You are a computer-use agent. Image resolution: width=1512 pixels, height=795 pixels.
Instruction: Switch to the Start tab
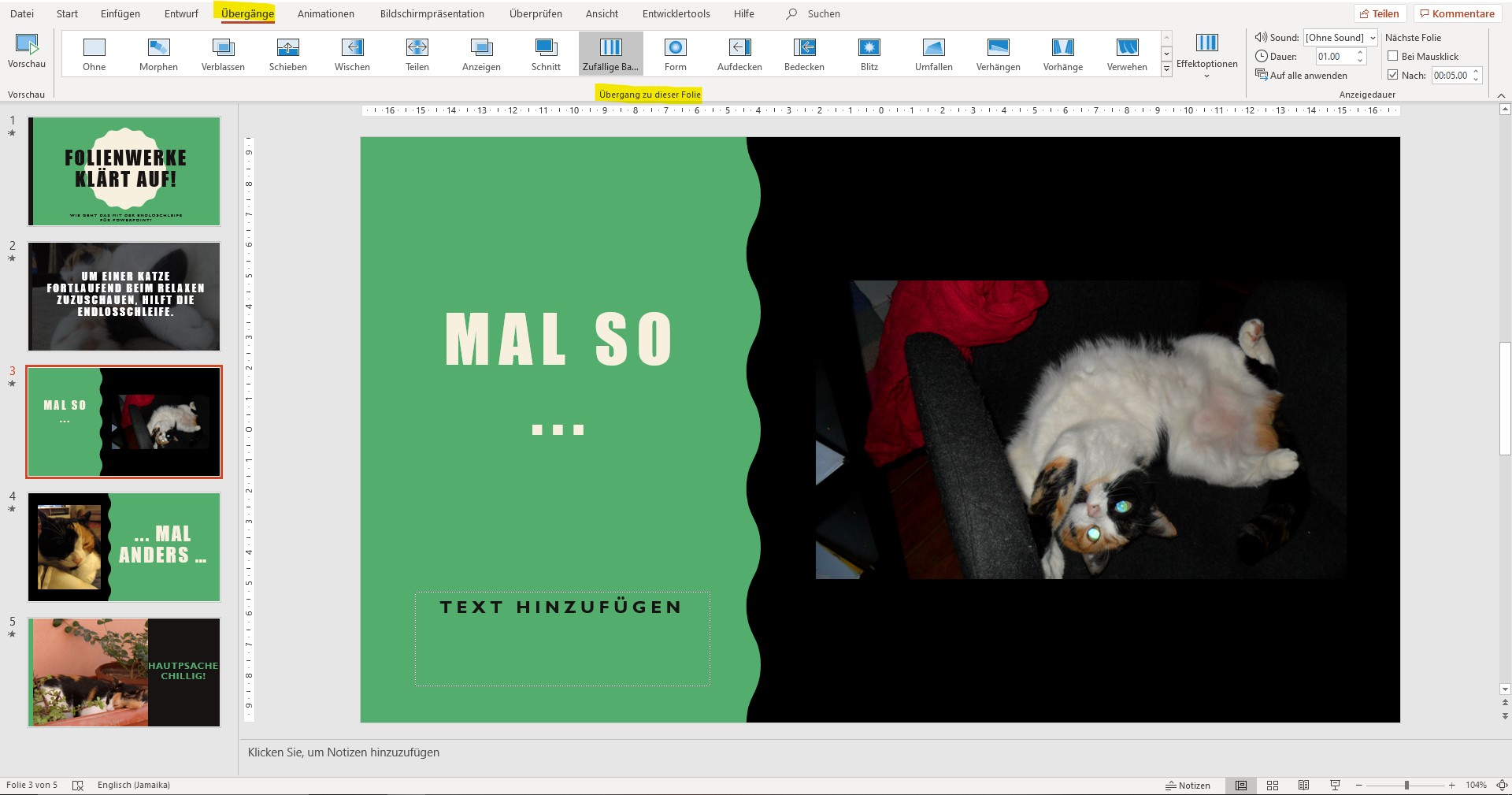[x=67, y=13]
